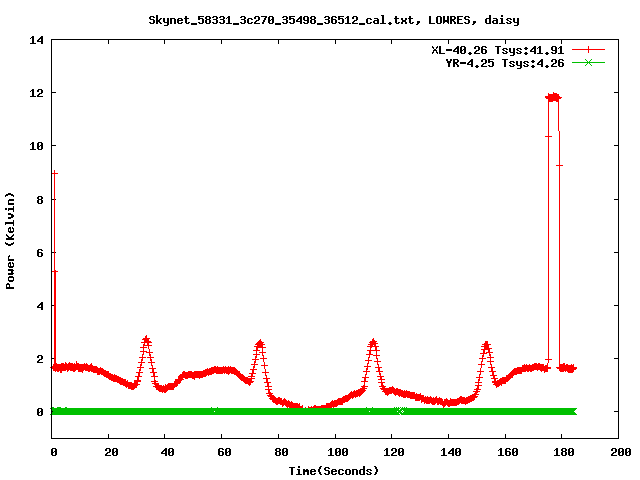640x480 pixels.
Task: Click the x-axis tick label 140
Action: (451, 452)
